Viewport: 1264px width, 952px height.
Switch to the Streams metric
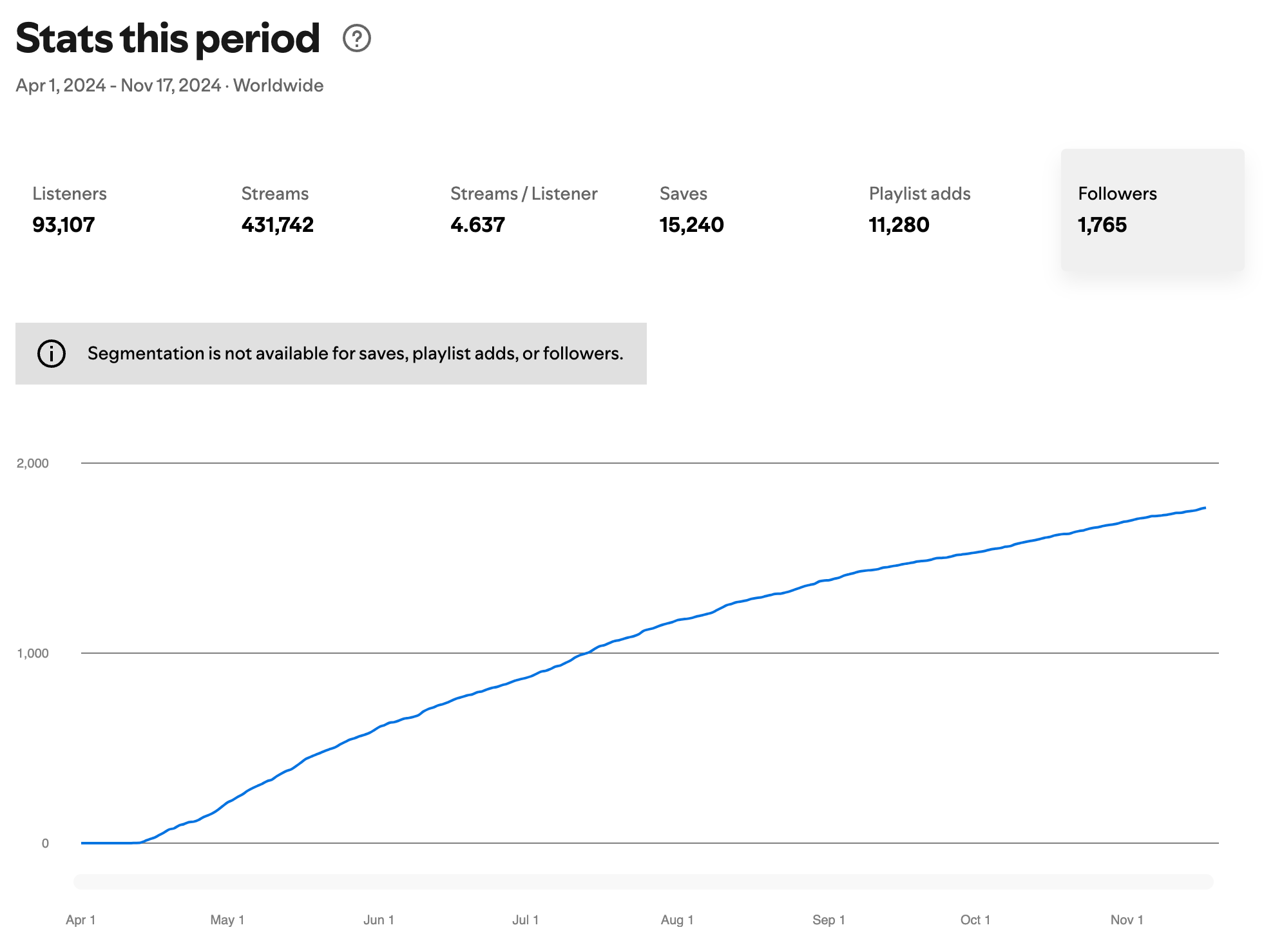point(277,209)
